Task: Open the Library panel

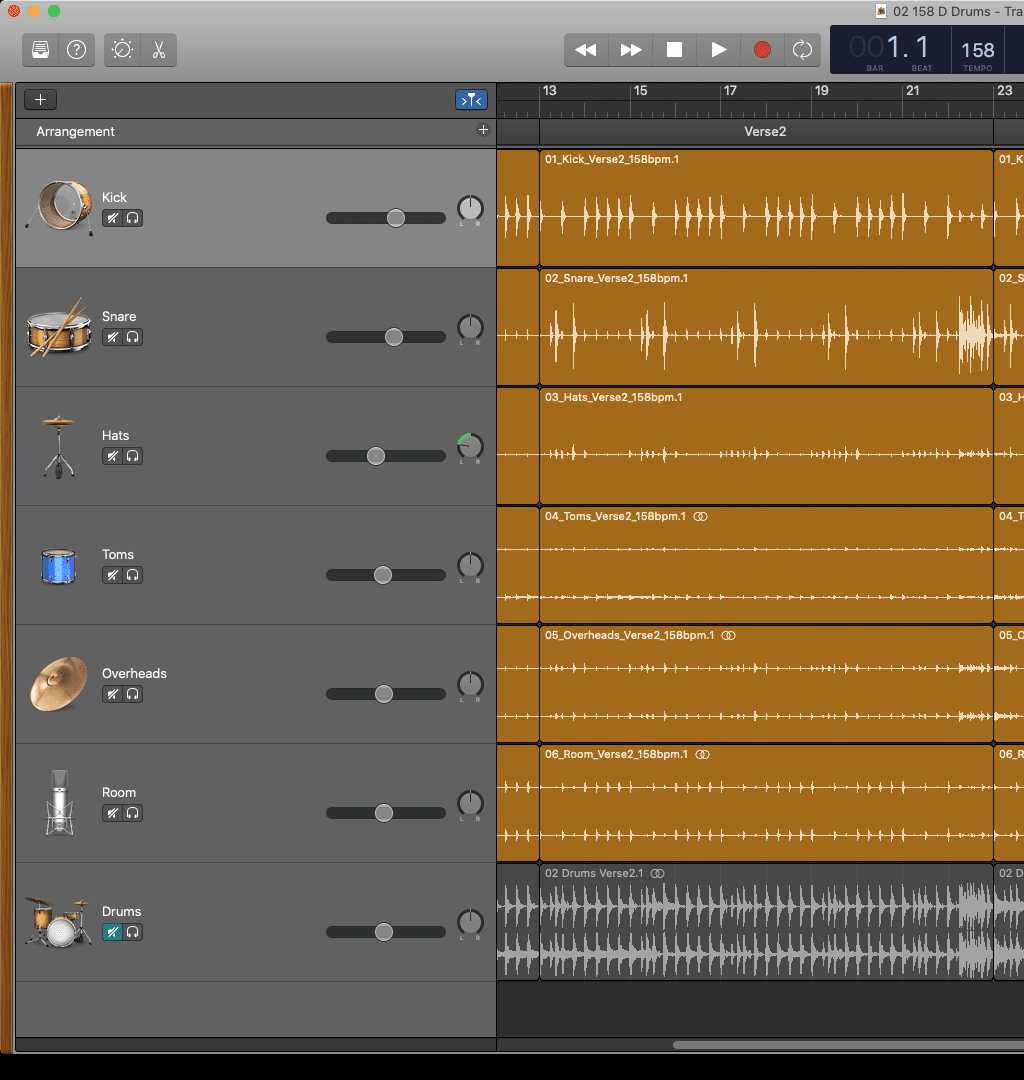Action: (41, 50)
